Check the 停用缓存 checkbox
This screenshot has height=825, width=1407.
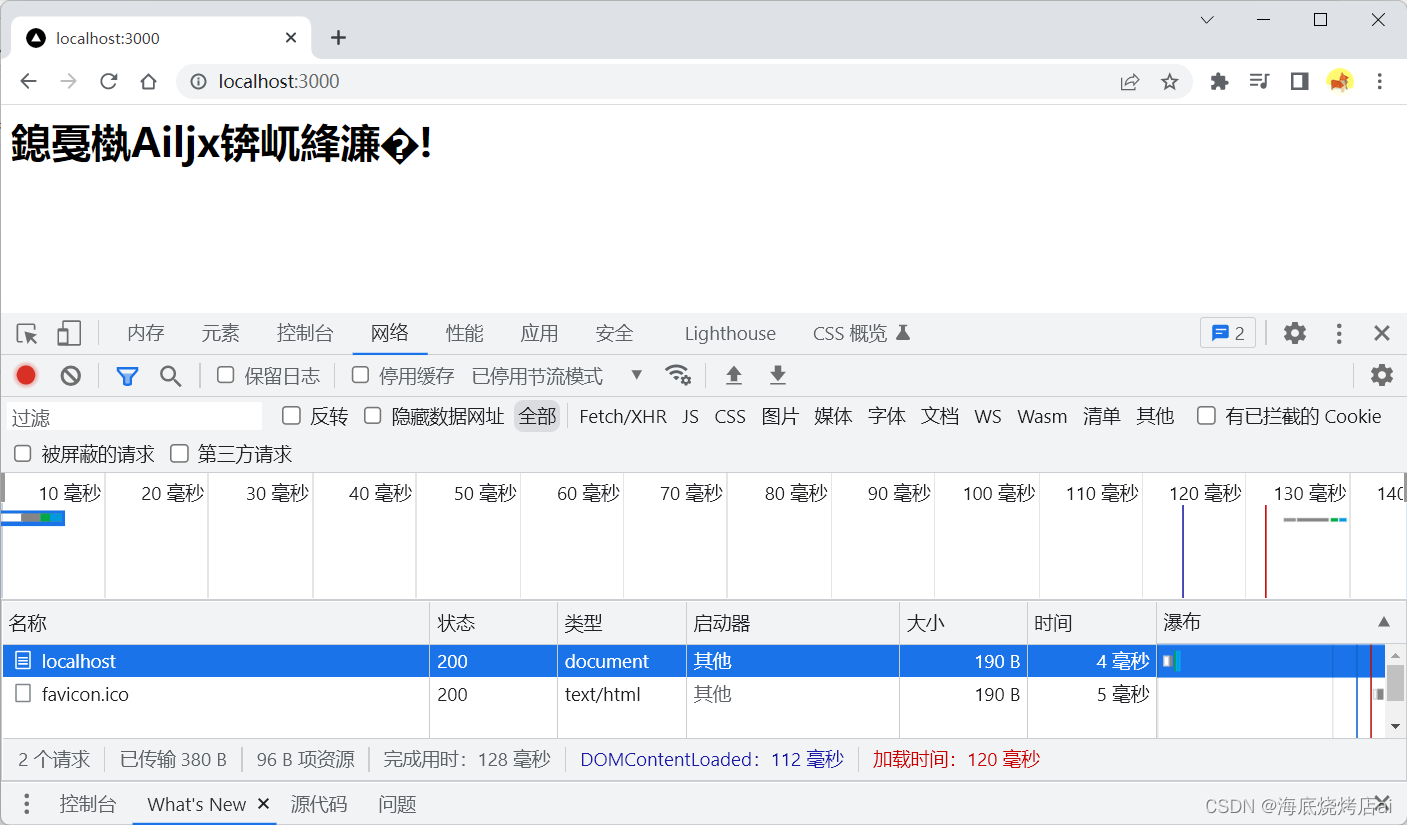point(360,375)
